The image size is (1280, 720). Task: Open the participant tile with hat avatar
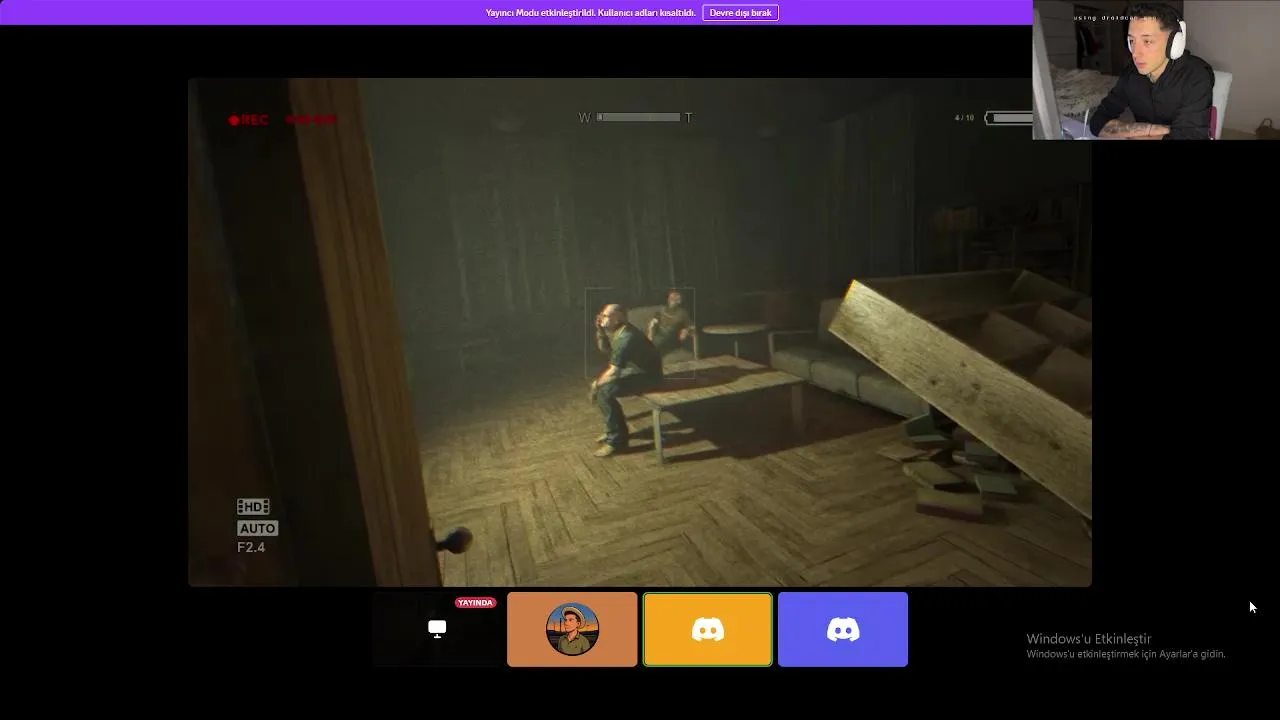pos(572,629)
